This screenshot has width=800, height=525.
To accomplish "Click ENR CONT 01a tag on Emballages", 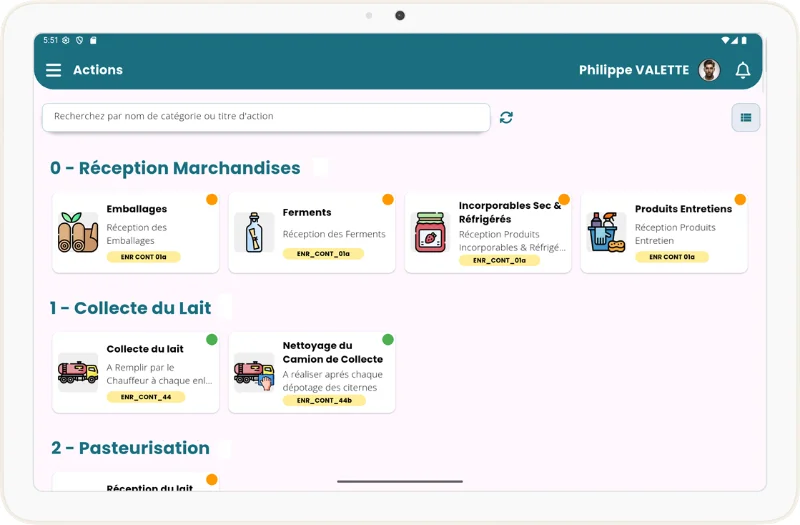I will (x=143, y=257).
